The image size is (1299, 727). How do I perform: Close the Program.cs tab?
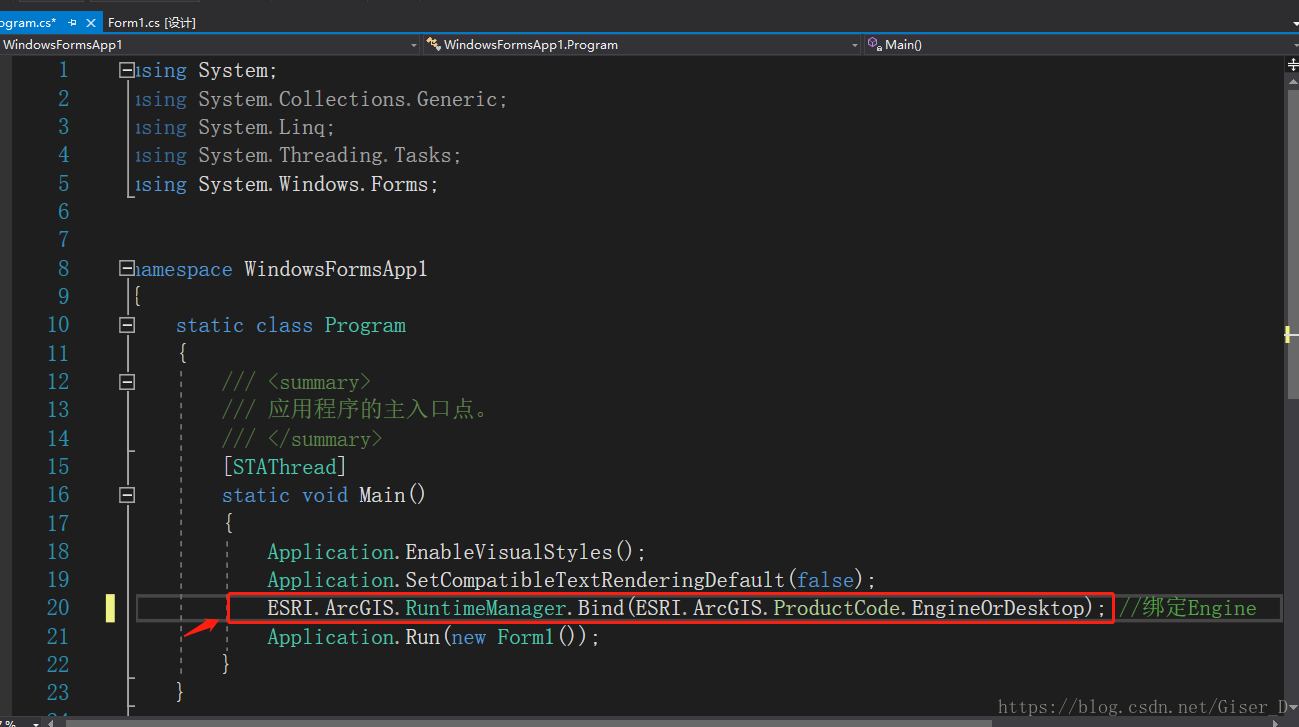(x=91, y=22)
